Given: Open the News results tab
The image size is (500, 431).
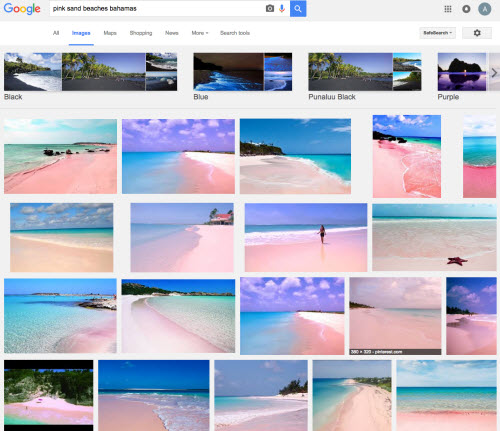Looking at the screenshot, I should tap(172, 33).
